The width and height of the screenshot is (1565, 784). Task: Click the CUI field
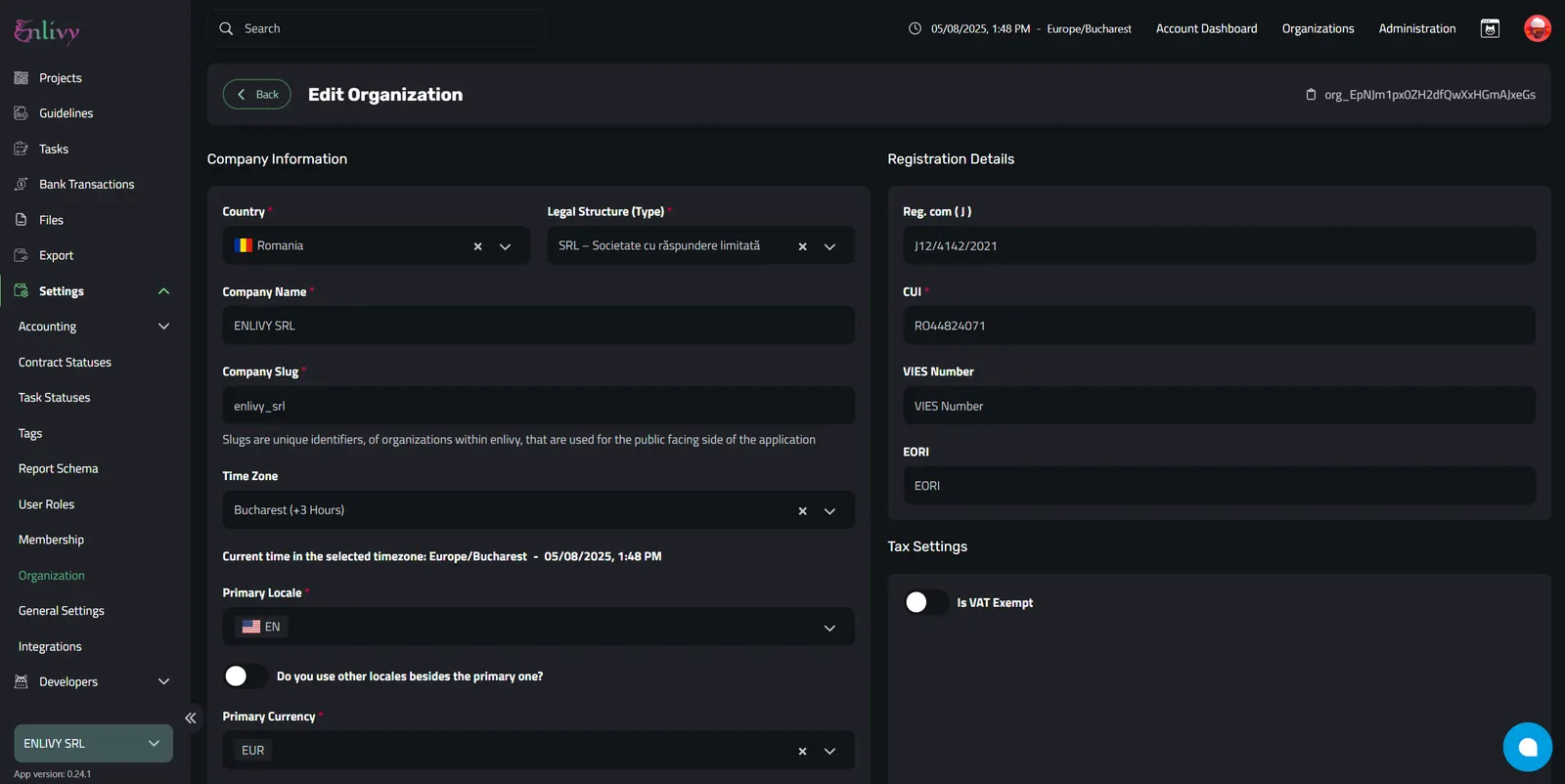pos(1219,326)
